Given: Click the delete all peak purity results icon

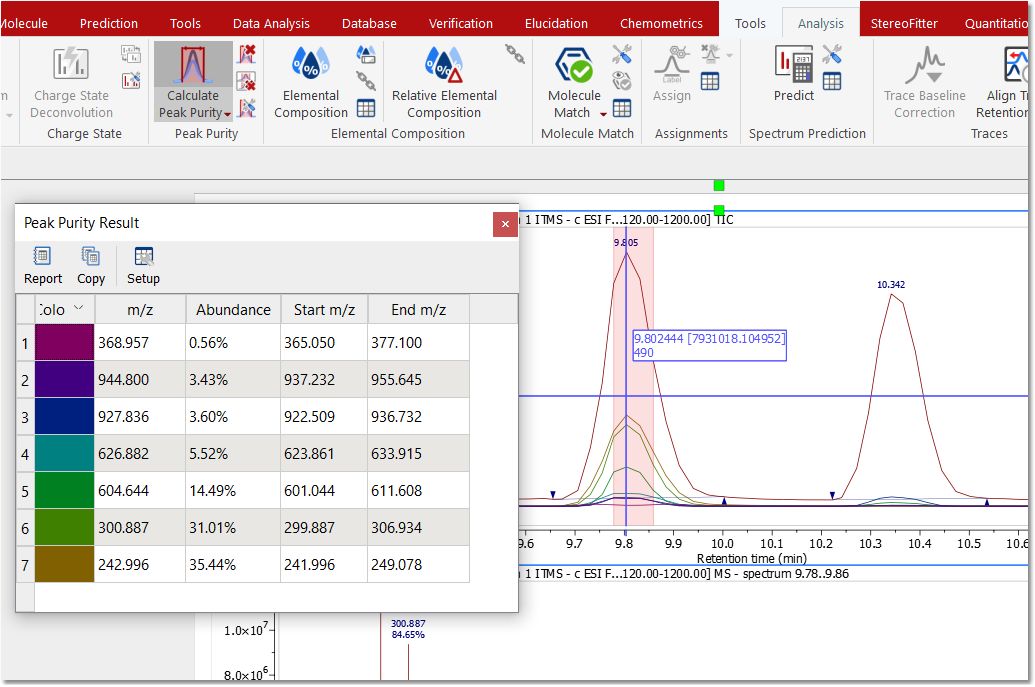Looking at the screenshot, I should click(246, 81).
